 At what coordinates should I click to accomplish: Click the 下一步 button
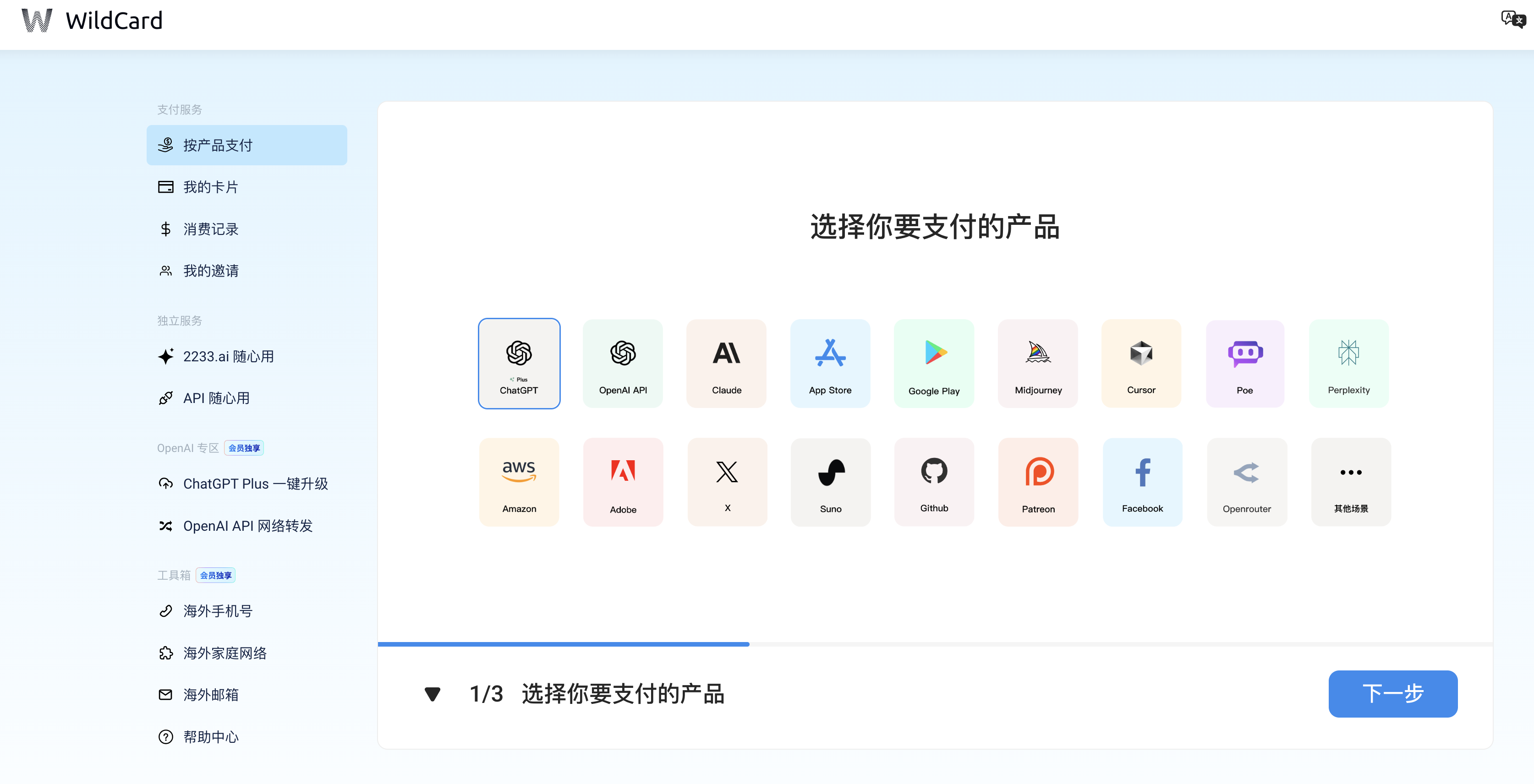pos(1392,693)
